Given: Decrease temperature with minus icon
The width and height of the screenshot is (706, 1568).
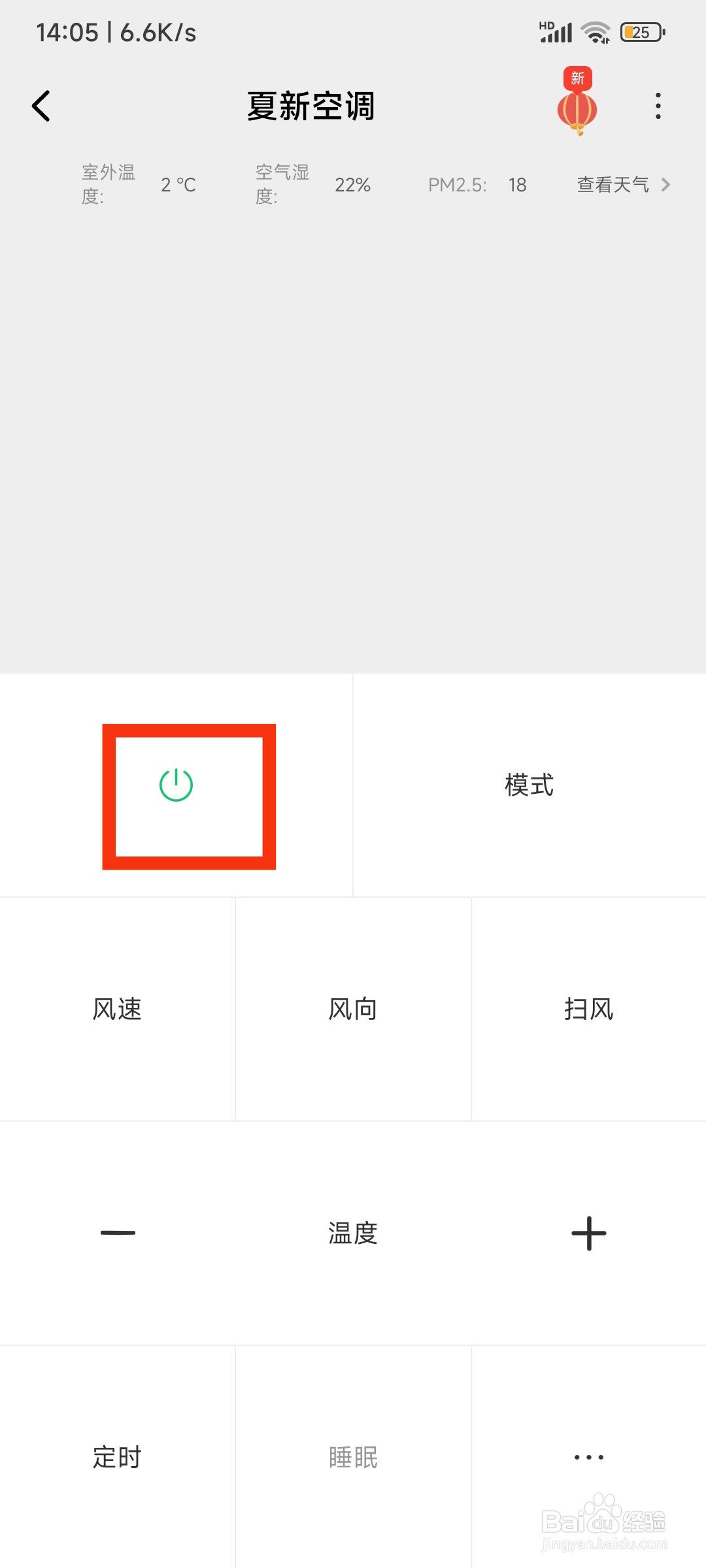Looking at the screenshot, I should 118,1233.
